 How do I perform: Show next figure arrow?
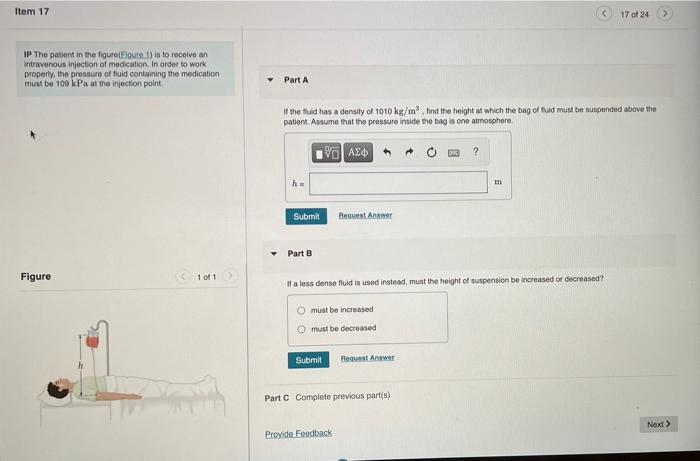coord(230,276)
